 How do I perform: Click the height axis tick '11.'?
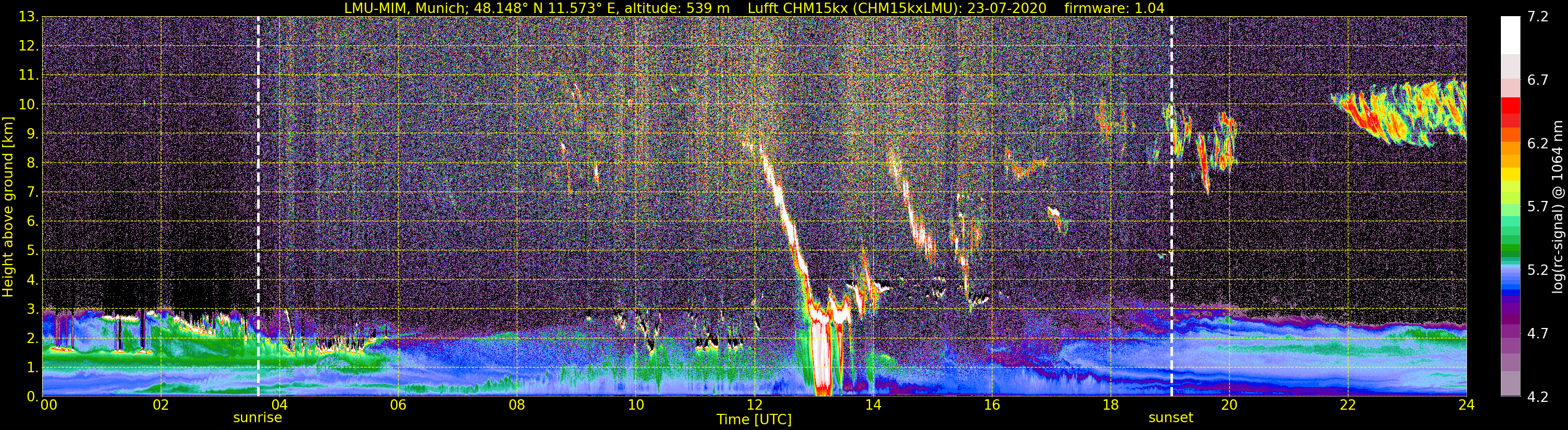point(28,75)
